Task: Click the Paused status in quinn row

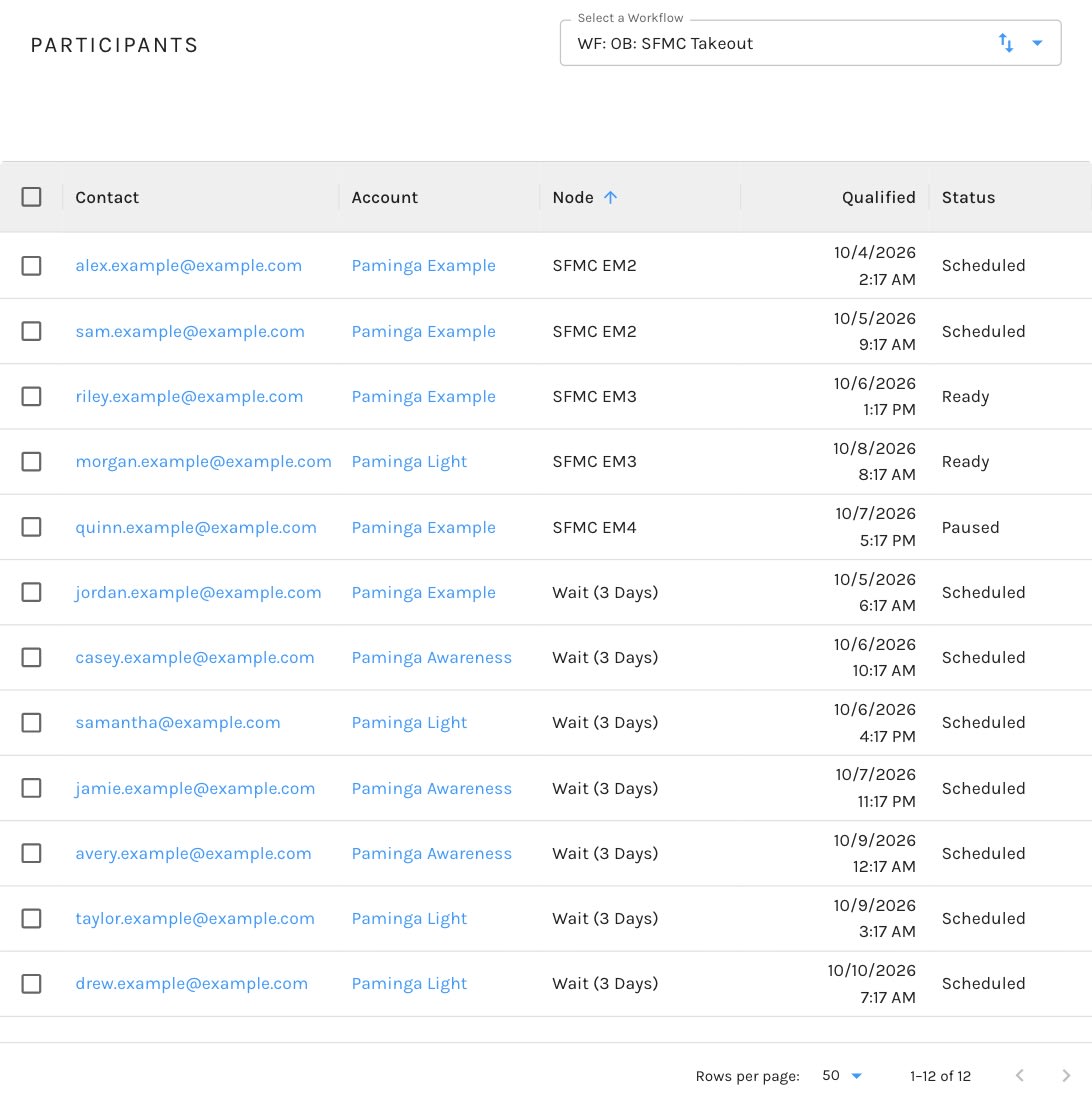Action: 970,527
